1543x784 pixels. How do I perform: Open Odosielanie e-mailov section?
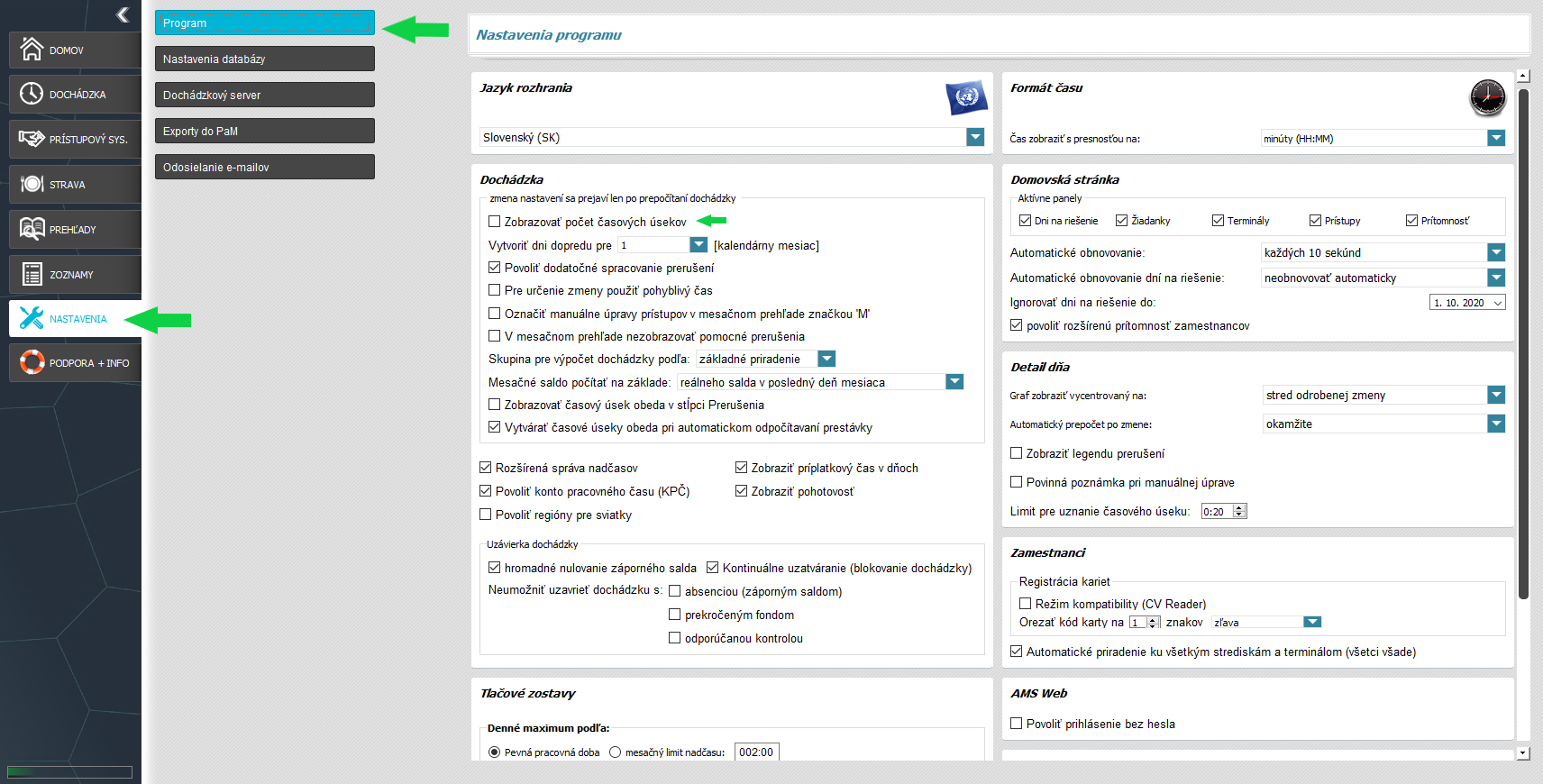point(265,167)
